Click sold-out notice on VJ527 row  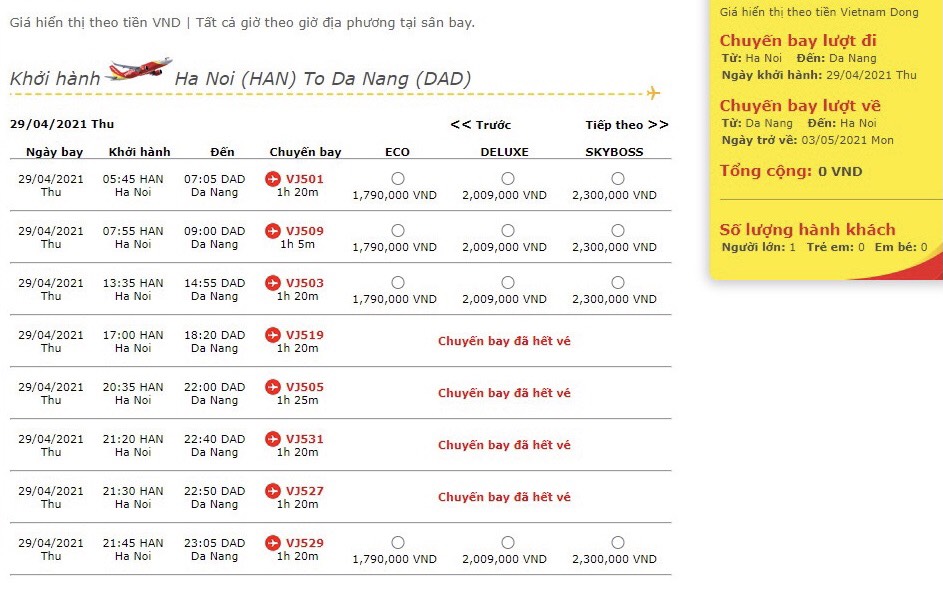pyautogui.click(x=504, y=497)
